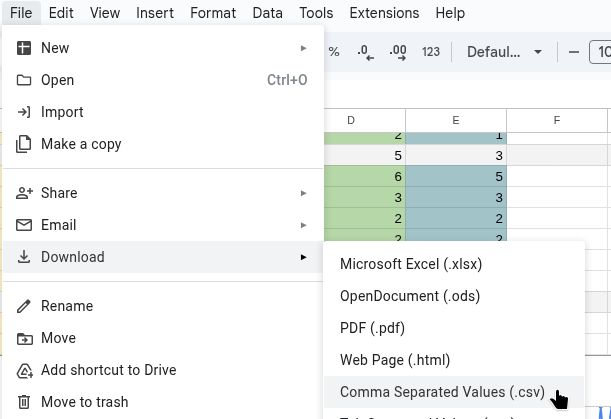Open the Default font dropdown

(505, 52)
